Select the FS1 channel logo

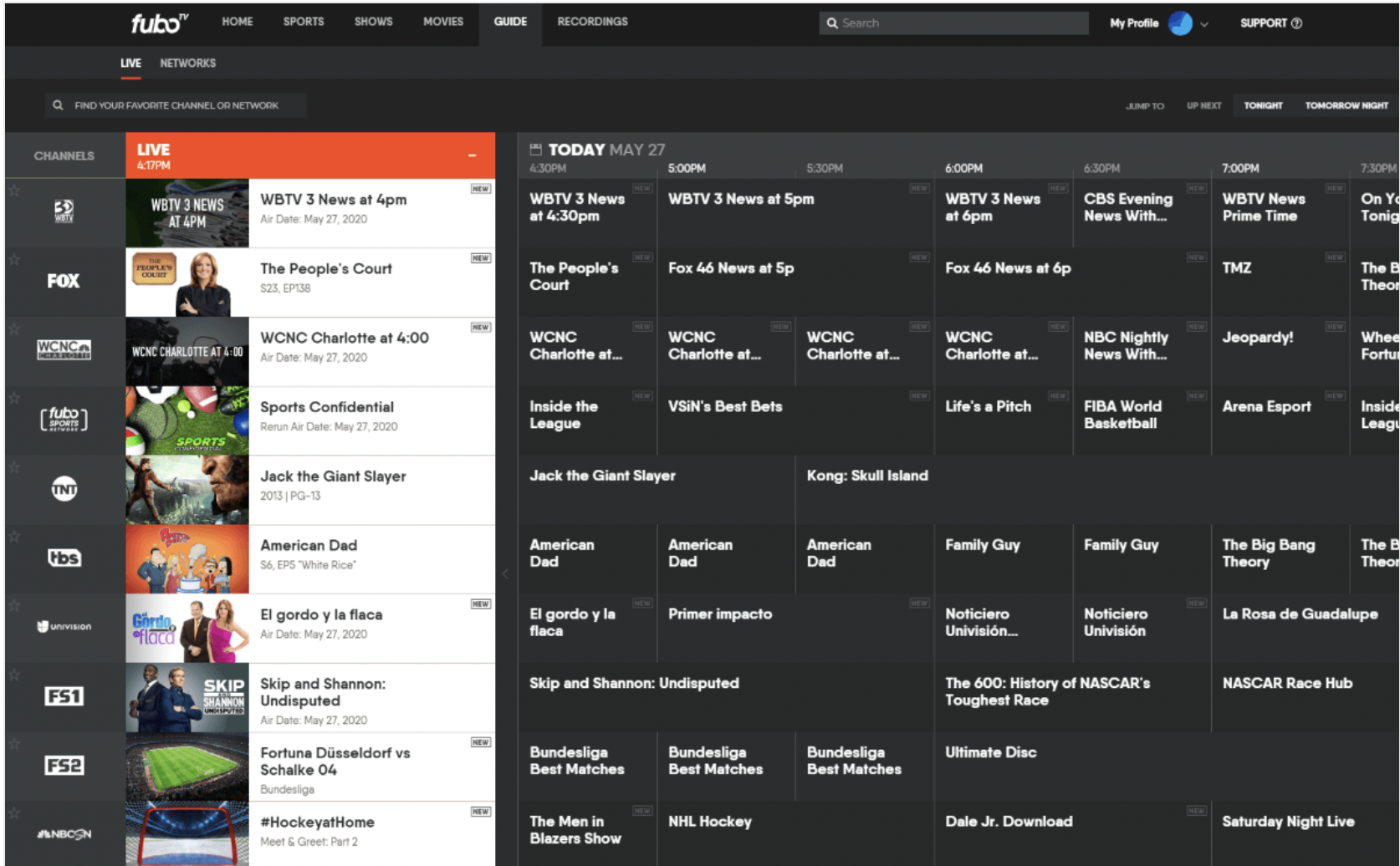click(64, 695)
